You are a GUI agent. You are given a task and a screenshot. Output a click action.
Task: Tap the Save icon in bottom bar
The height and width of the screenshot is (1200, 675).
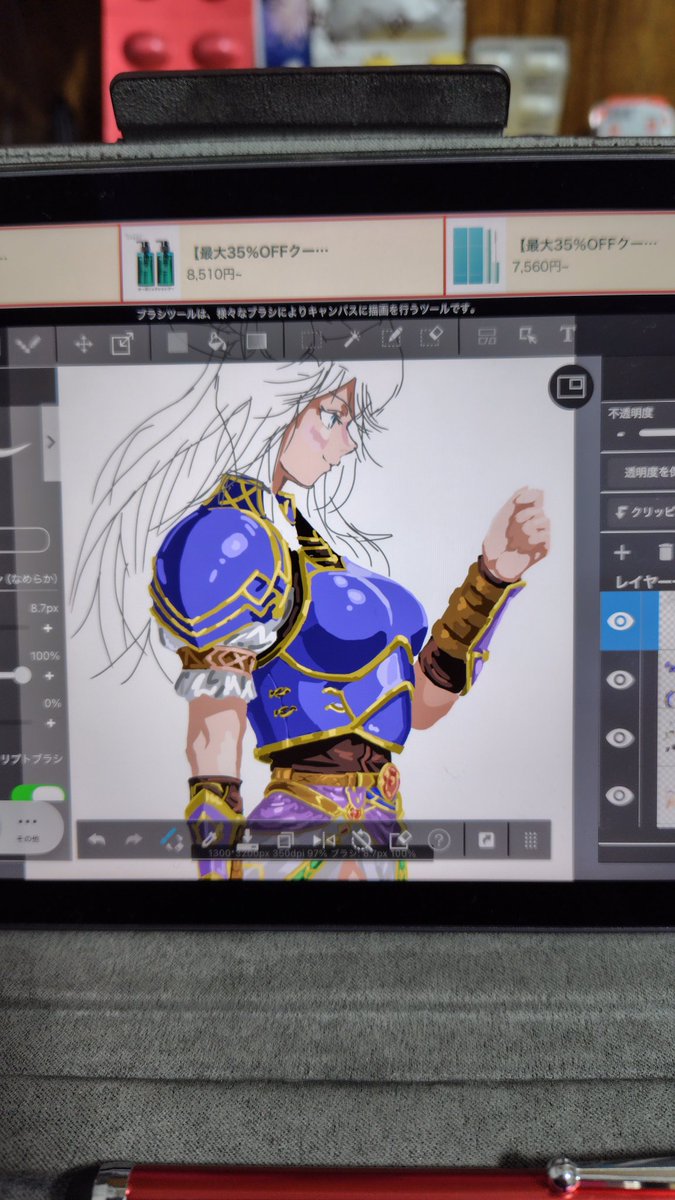pos(247,840)
